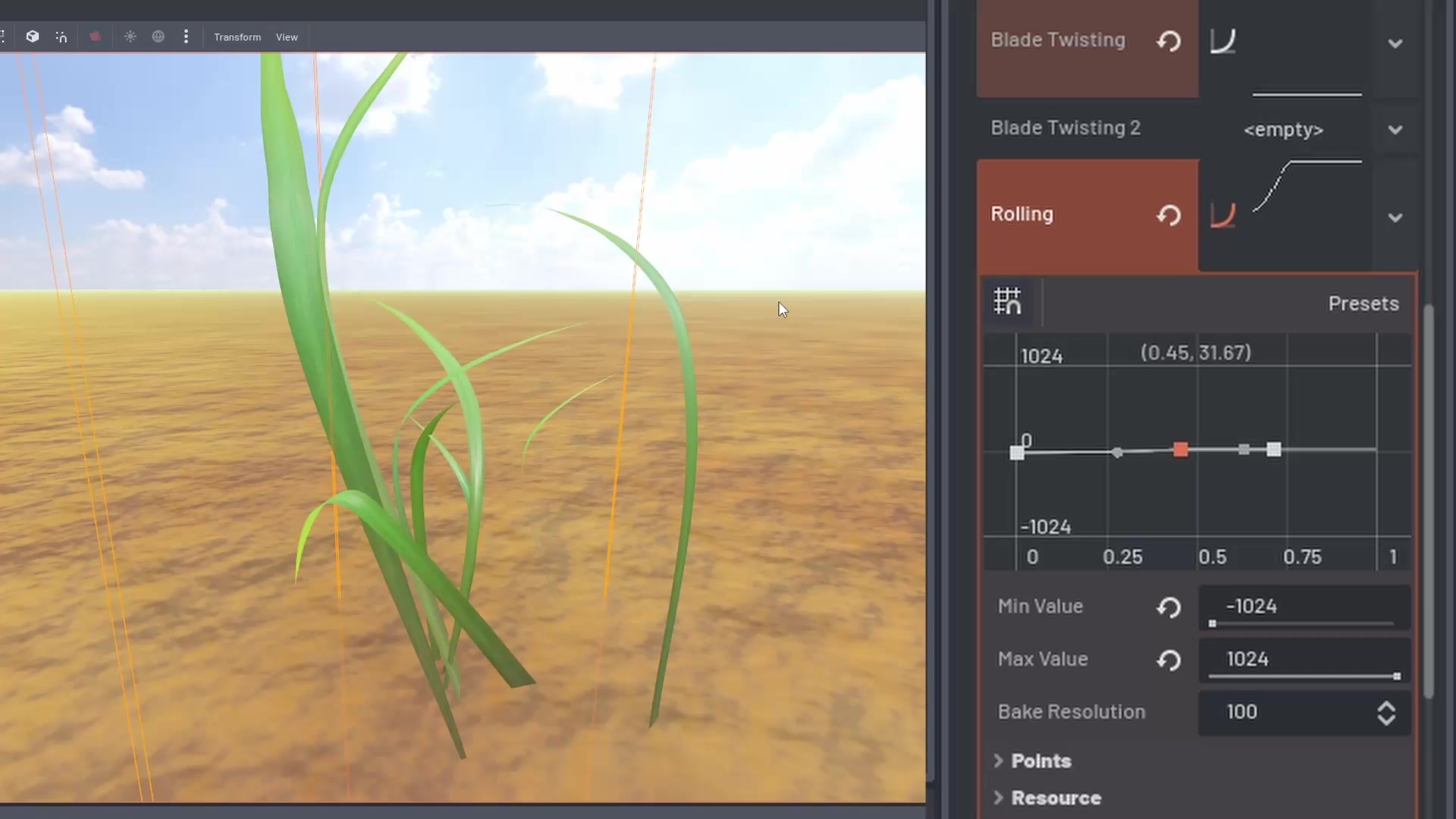
Task: Open the curve Presets list
Action: [x=1363, y=303]
